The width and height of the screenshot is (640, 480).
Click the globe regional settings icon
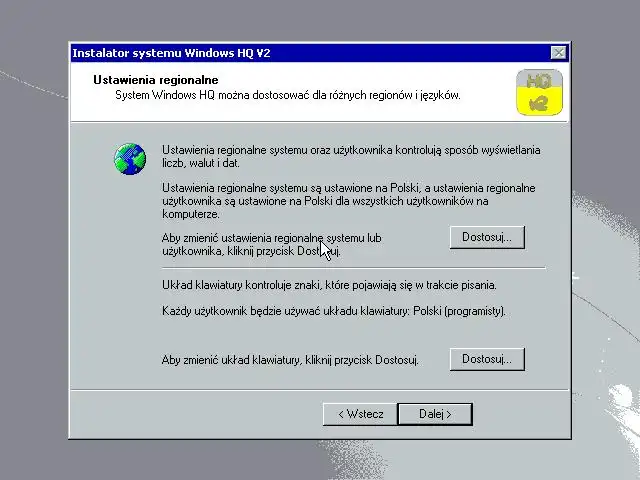click(x=130, y=159)
